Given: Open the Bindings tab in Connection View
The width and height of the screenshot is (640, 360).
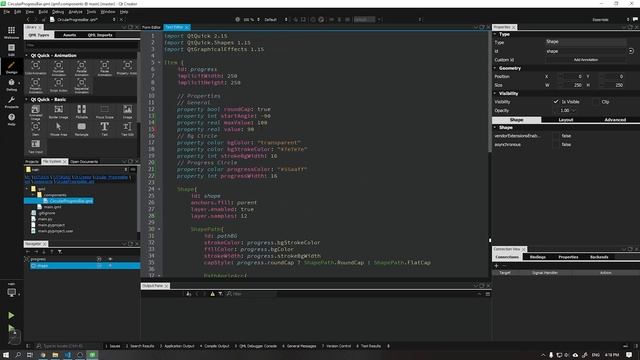Looking at the screenshot, I should point(538,257).
